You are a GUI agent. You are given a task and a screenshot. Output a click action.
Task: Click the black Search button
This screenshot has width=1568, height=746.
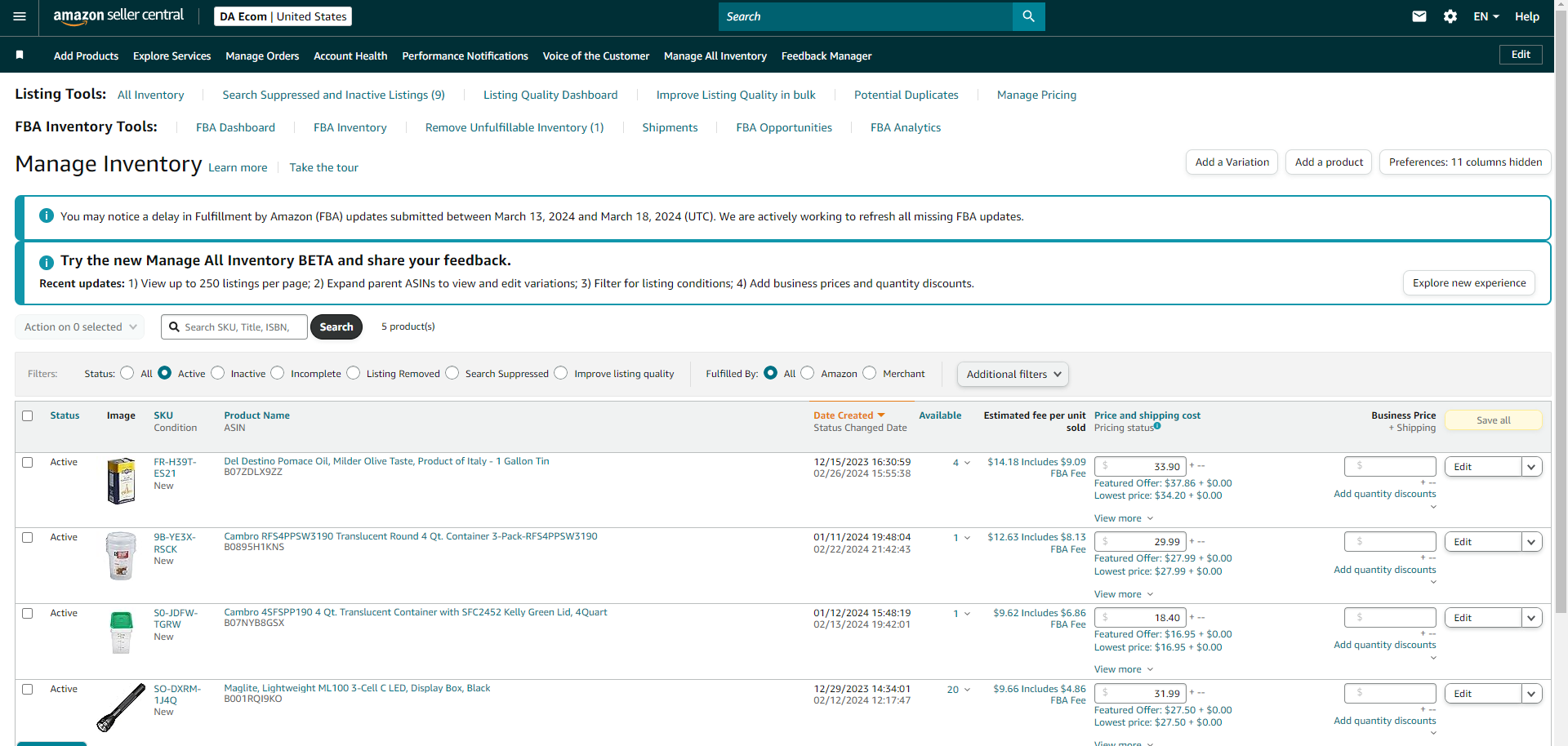[336, 327]
